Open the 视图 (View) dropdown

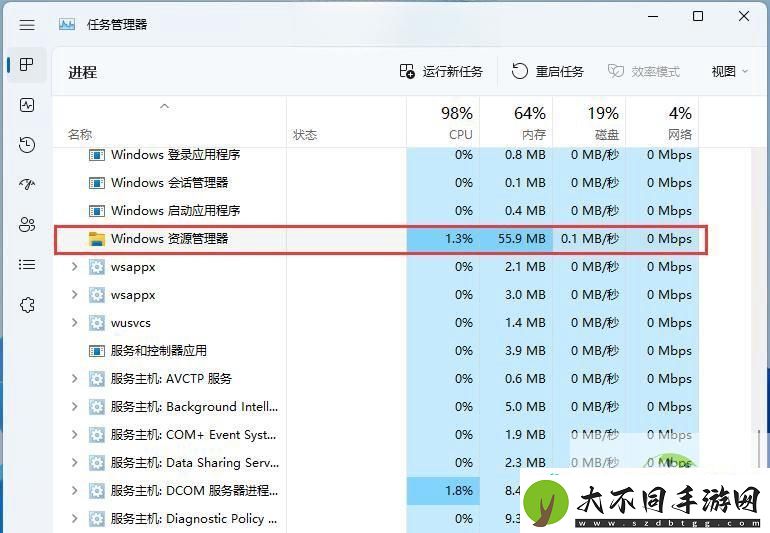point(730,72)
